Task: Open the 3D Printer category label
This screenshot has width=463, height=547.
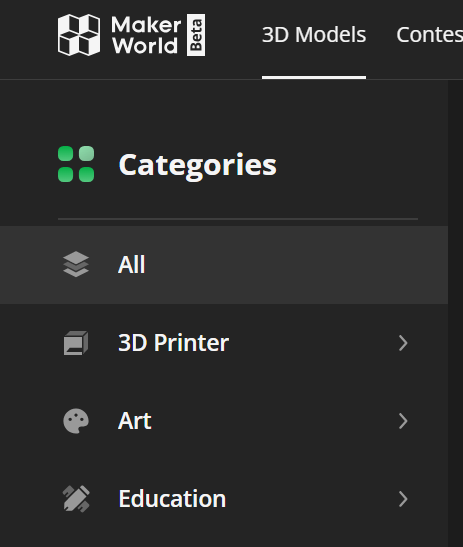Action: [173, 343]
